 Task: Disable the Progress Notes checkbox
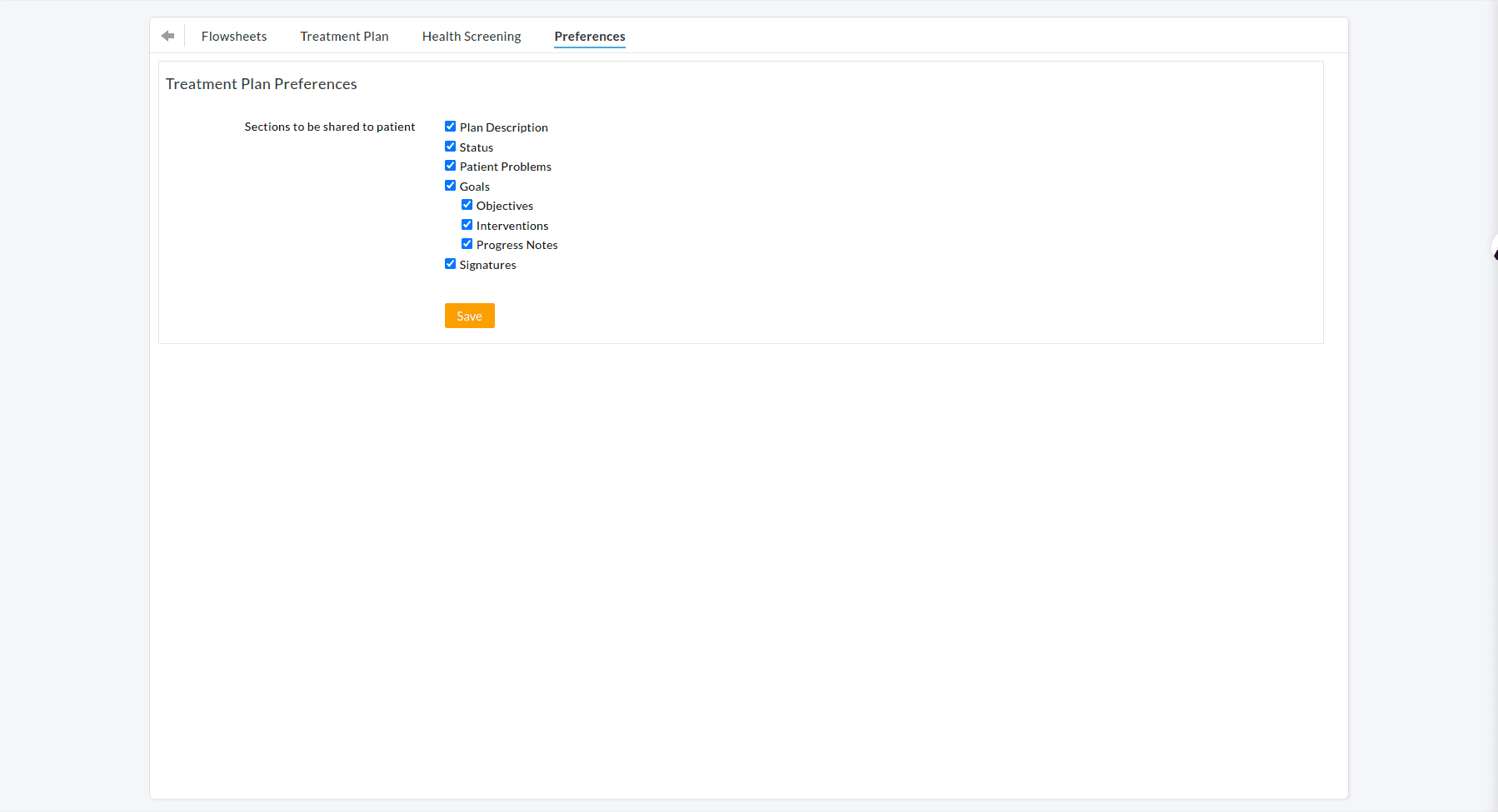pyautogui.click(x=467, y=244)
